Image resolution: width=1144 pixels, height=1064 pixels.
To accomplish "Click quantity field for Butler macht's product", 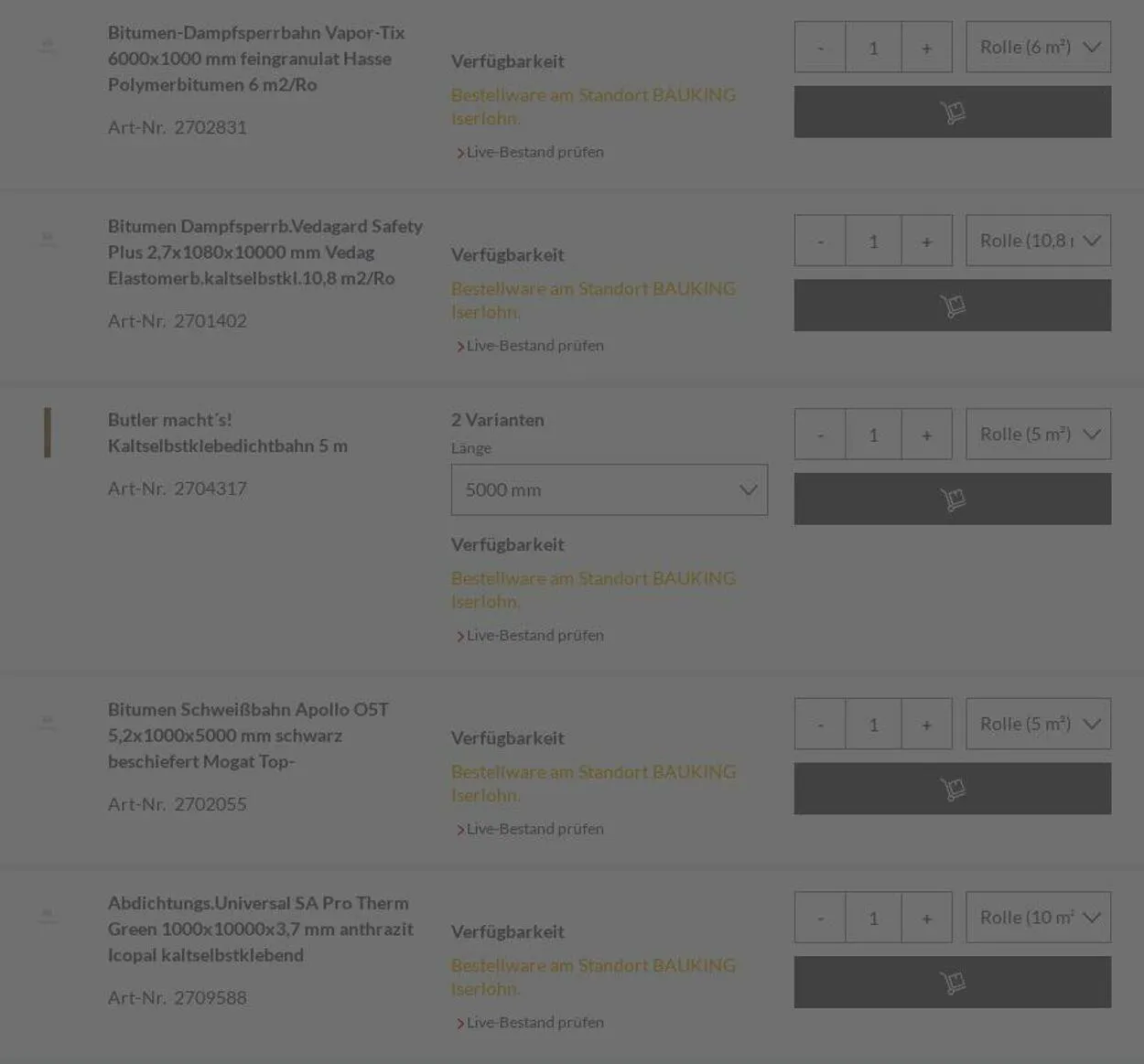I will click(x=873, y=435).
